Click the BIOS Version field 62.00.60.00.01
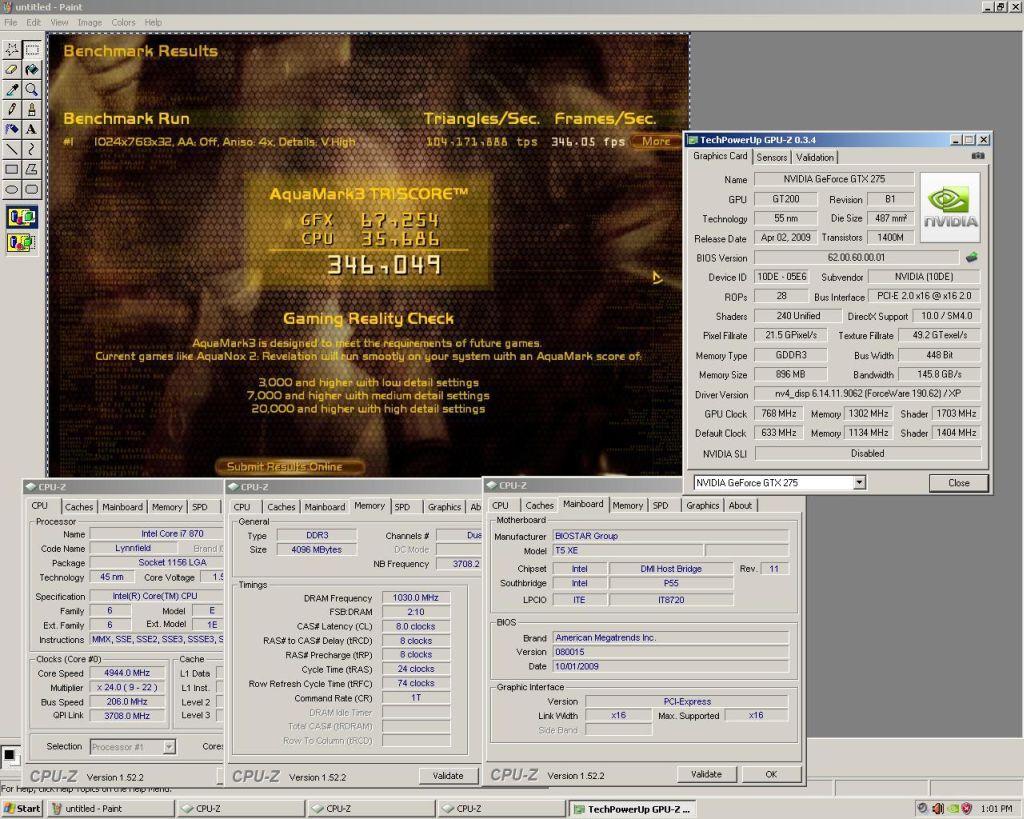1024x819 pixels. (856, 257)
